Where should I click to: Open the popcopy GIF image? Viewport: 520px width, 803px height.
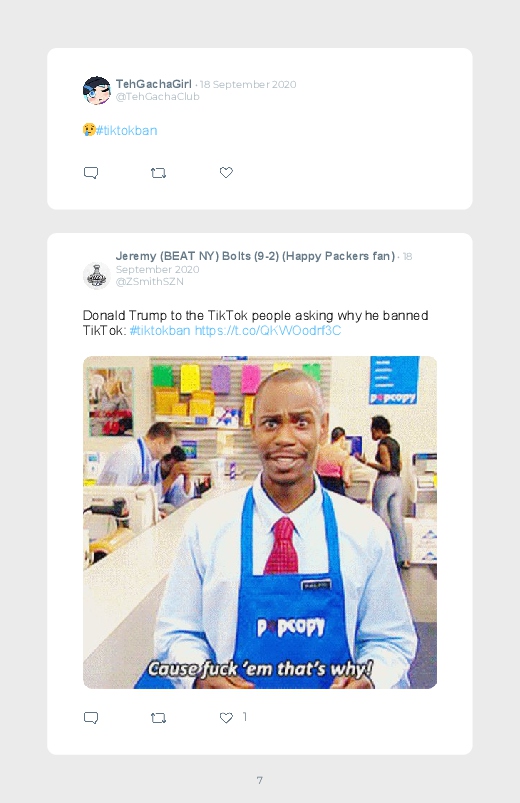click(x=260, y=522)
